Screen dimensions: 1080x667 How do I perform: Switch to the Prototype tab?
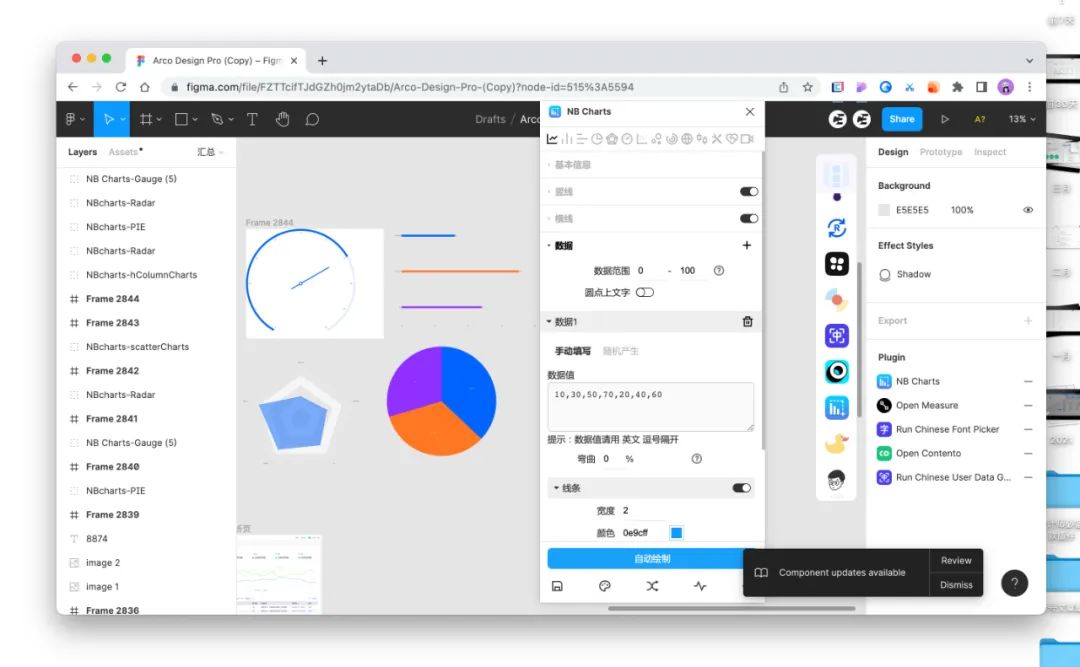pyautogui.click(x=940, y=152)
